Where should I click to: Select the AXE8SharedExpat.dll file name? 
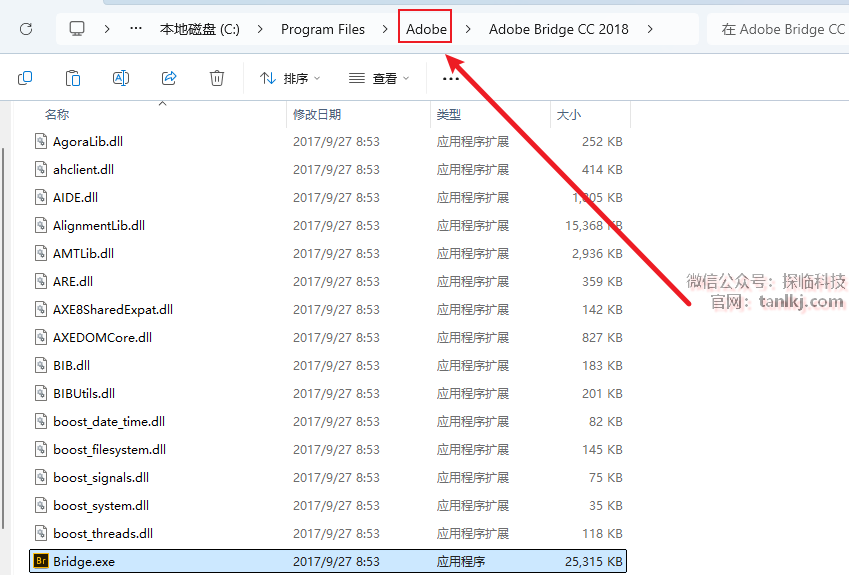[113, 309]
